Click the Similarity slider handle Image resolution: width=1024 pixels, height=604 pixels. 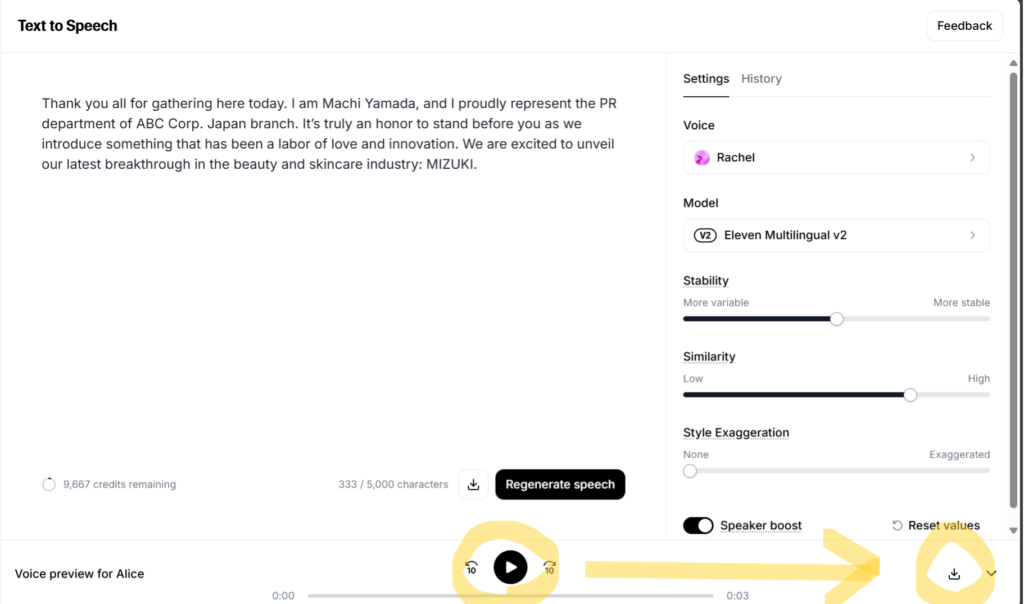910,395
